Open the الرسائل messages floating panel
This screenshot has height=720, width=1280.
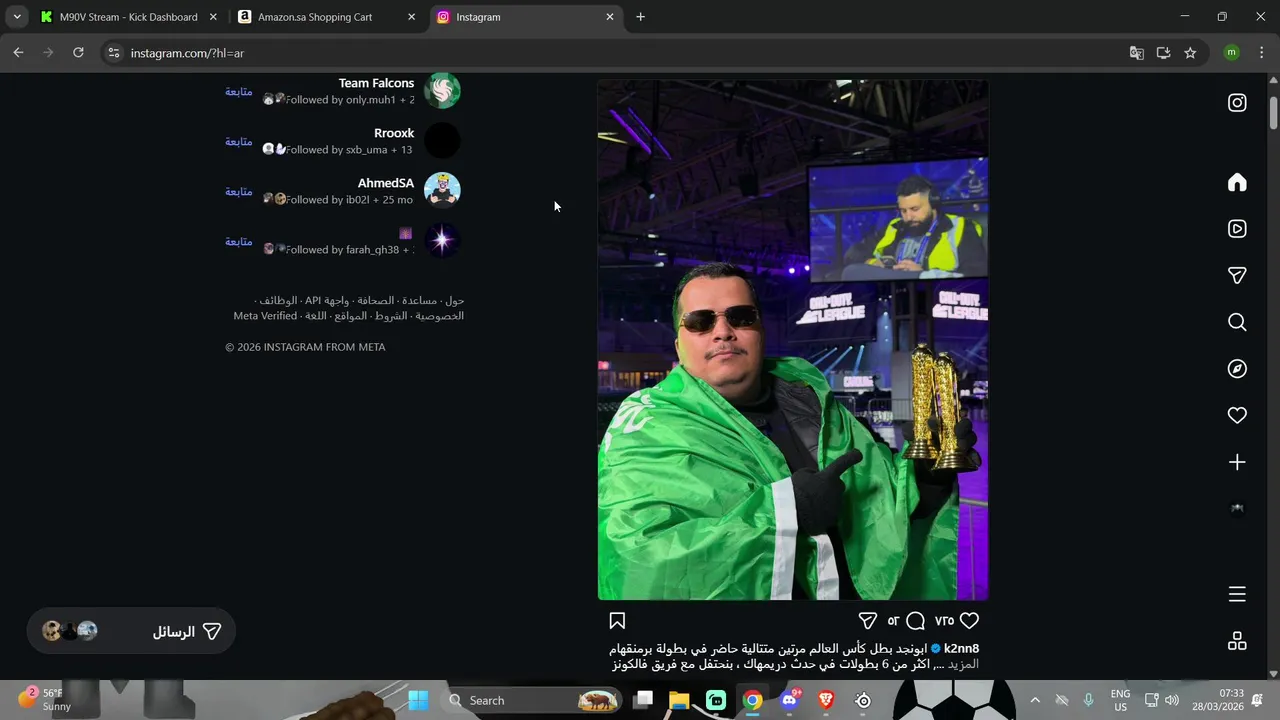click(x=131, y=631)
